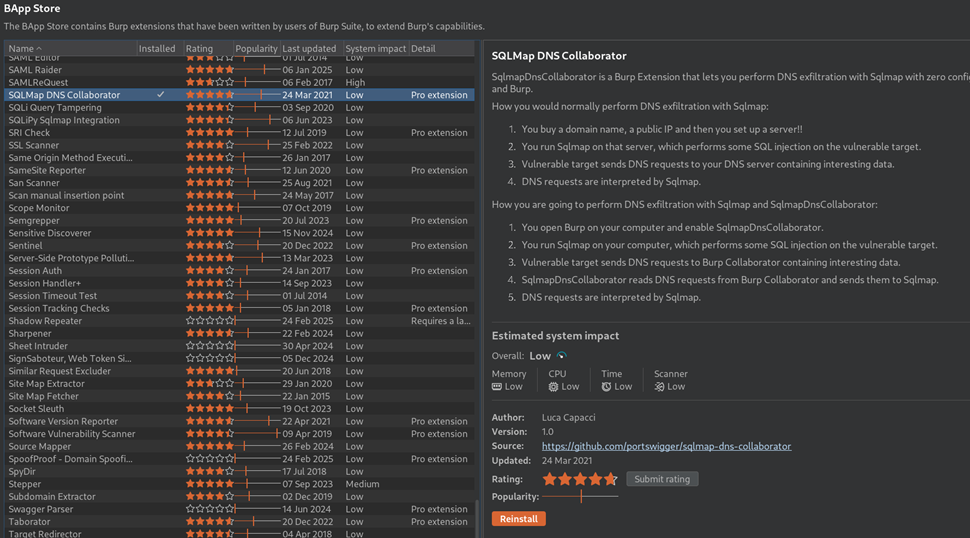Select the Semgrepper extension
The image size is (970, 538).
(239, 220)
